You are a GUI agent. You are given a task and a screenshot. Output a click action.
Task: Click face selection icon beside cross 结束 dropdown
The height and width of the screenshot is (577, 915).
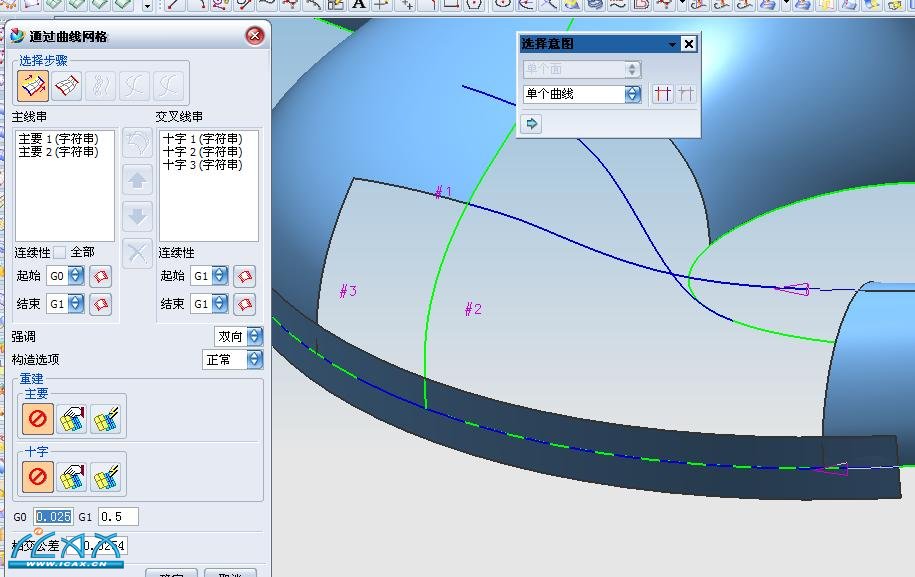click(x=244, y=304)
